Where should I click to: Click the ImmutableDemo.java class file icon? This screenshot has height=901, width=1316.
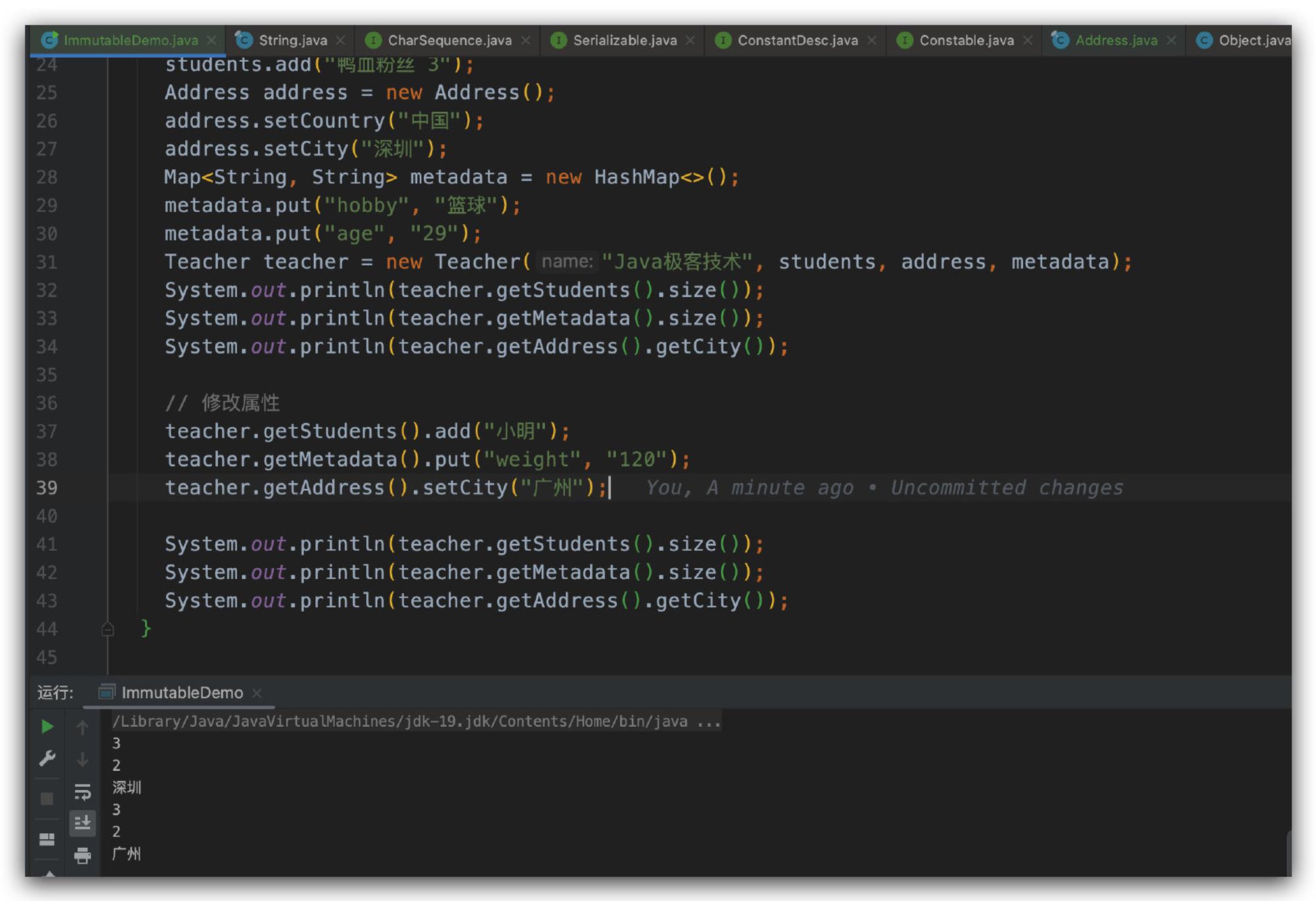click(x=49, y=40)
